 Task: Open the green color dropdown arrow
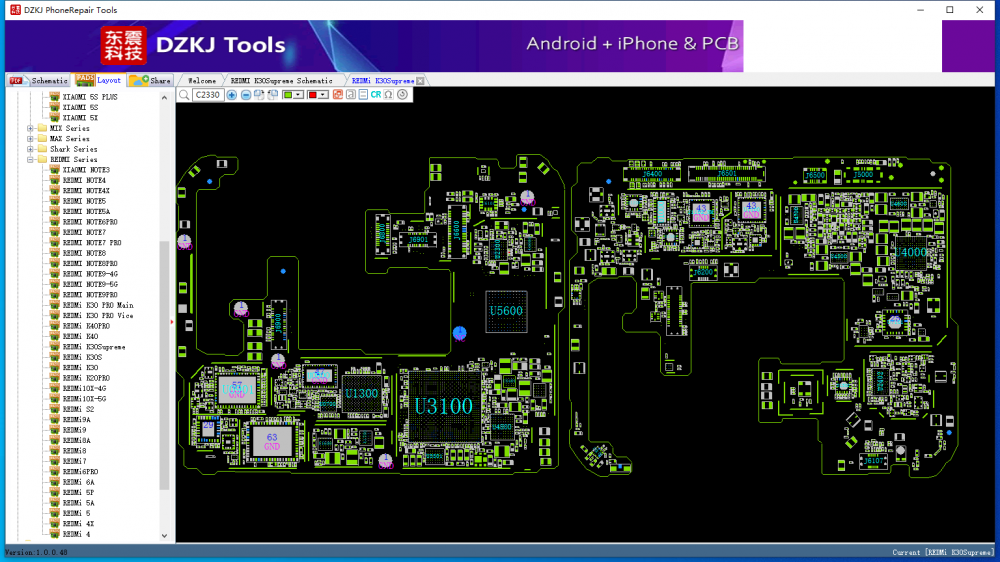click(x=298, y=95)
